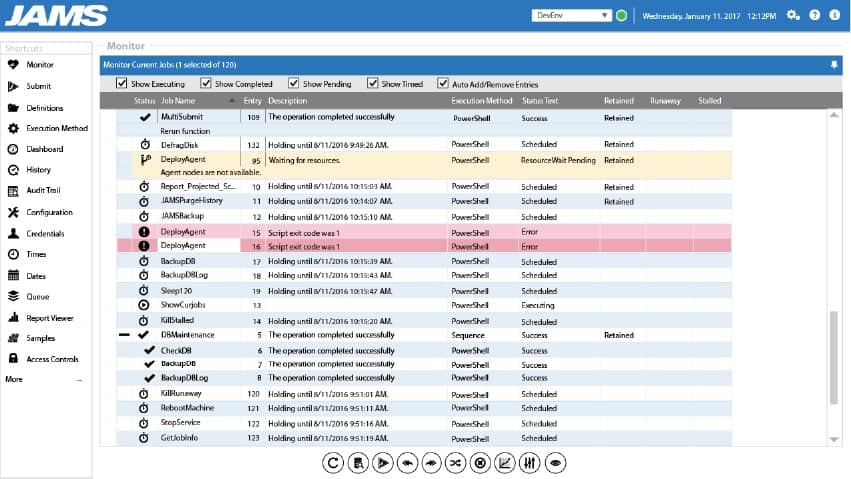Screen dimensions: 851x479
Task: Toggle the Show Completed checkbox
Action: (206, 84)
